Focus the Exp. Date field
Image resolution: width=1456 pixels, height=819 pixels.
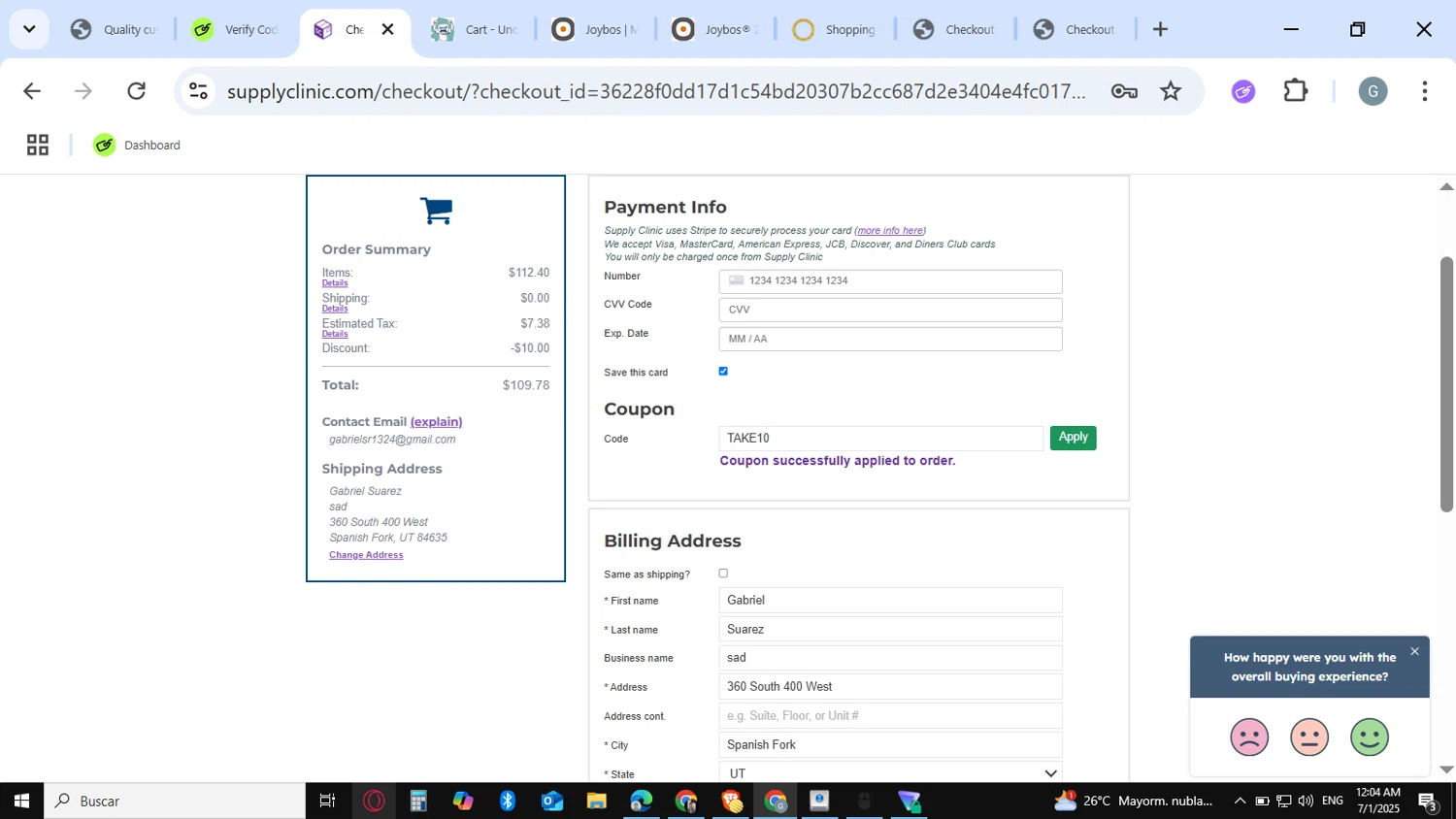tap(891, 339)
